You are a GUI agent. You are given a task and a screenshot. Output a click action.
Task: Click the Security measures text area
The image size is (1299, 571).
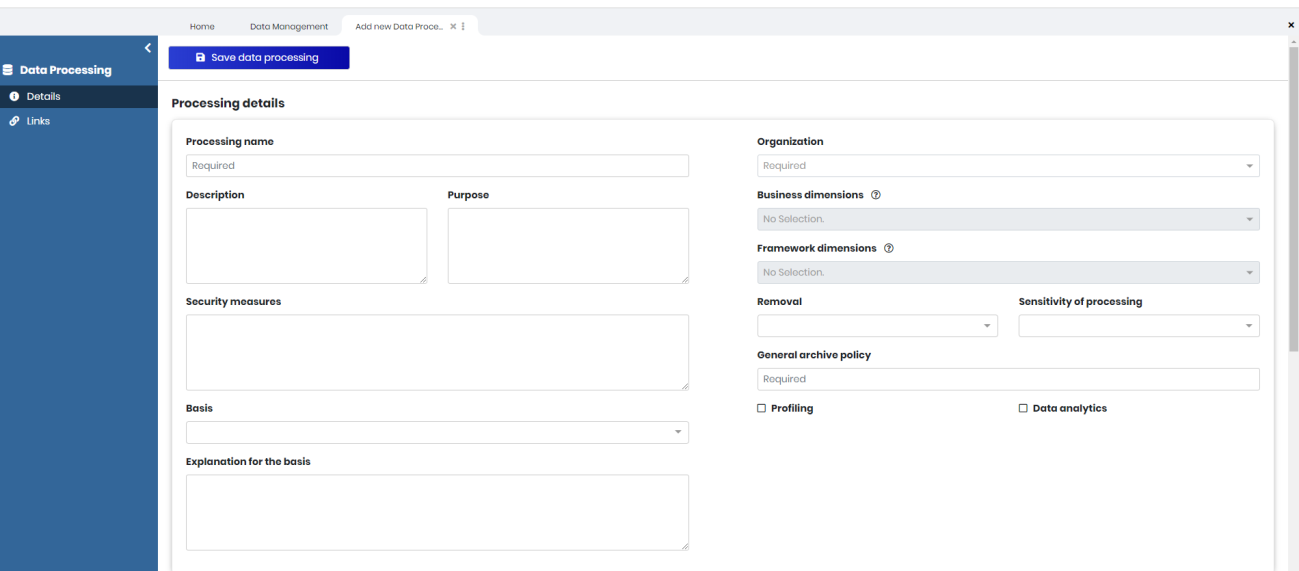point(437,353)
